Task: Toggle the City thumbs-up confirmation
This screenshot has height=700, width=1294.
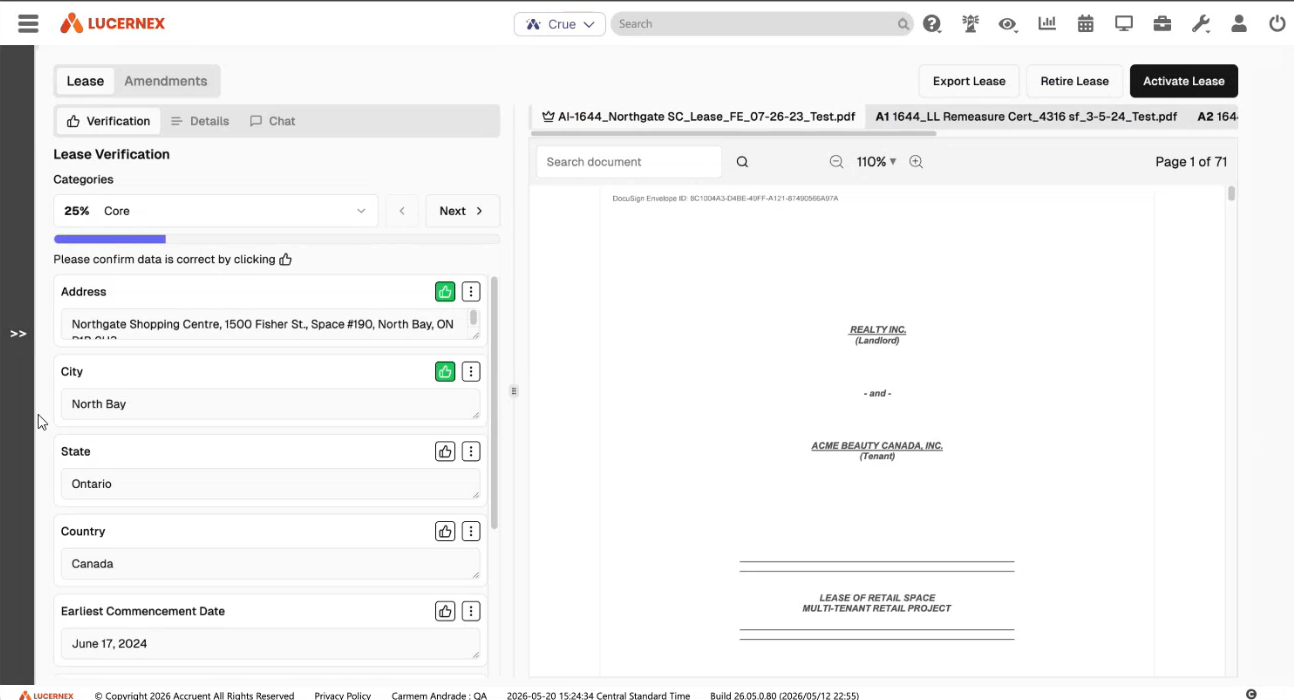Action: (445, 372)
